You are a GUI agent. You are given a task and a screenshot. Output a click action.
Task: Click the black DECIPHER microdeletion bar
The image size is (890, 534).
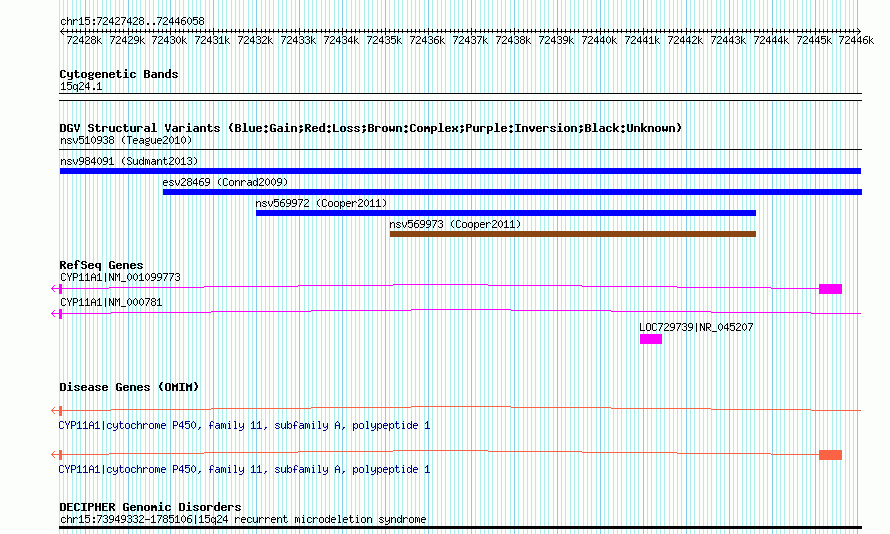click(x=460, y=528)
